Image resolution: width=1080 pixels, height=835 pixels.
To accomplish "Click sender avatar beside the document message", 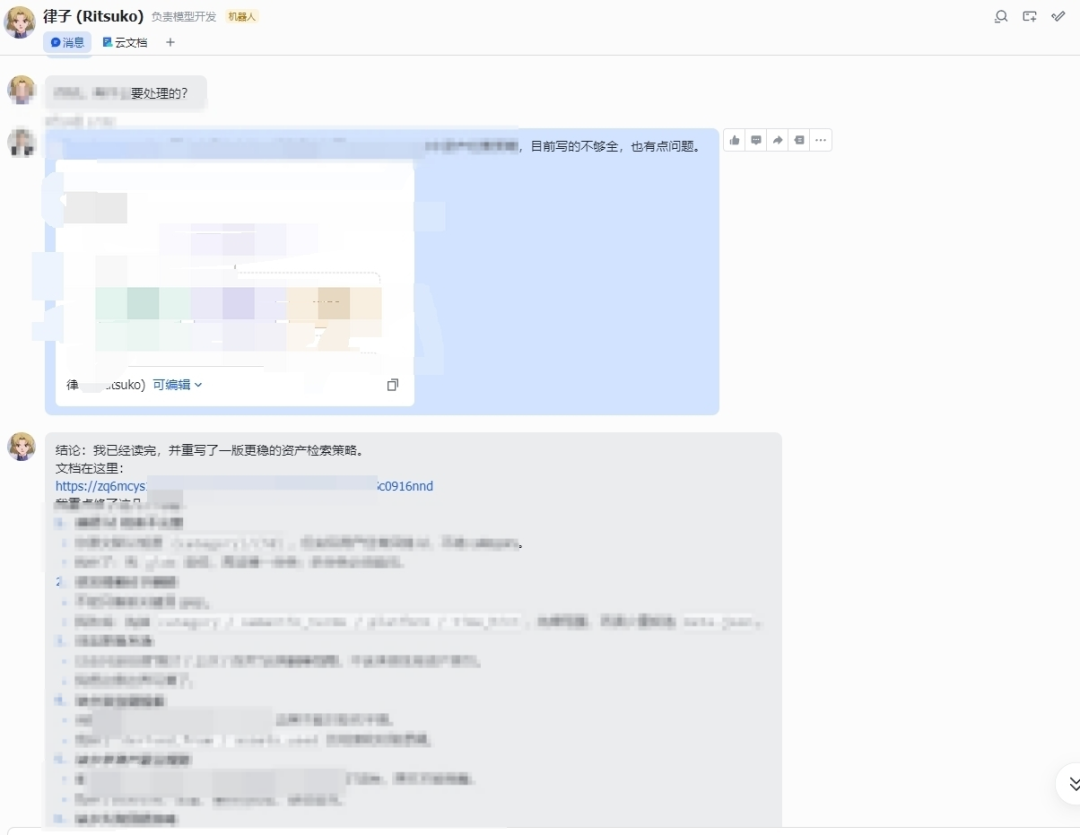I will click(22, 143).
